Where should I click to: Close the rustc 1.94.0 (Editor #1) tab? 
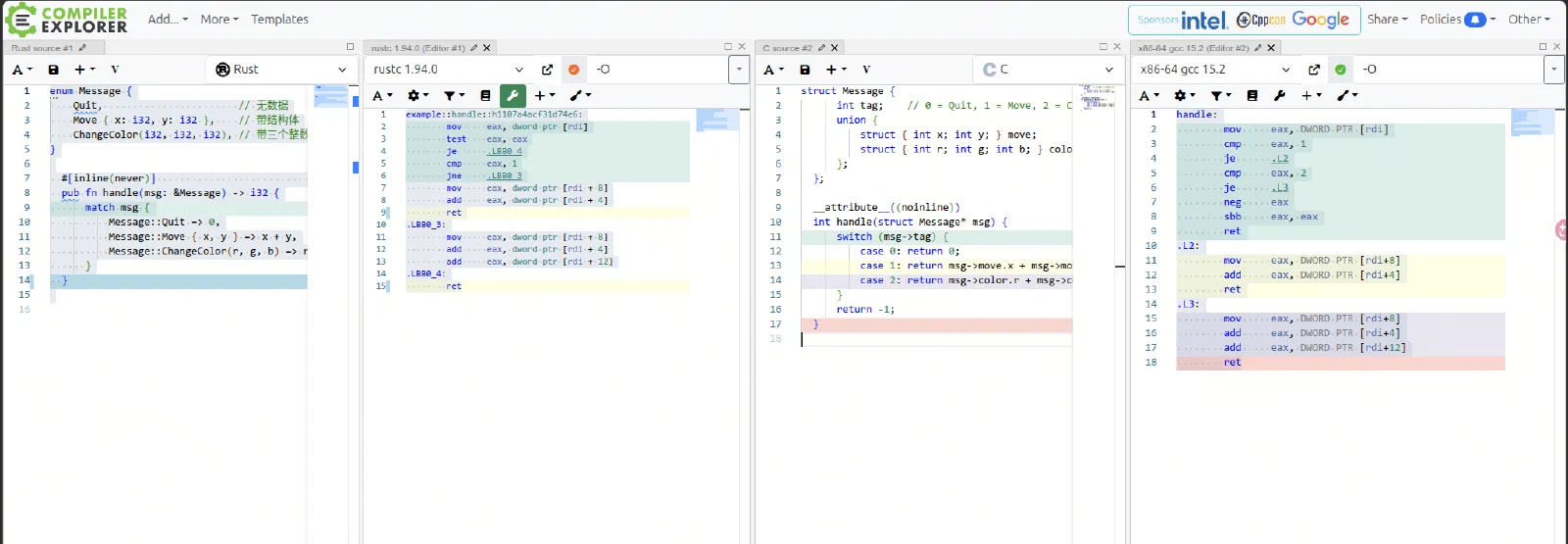point(487,47)
